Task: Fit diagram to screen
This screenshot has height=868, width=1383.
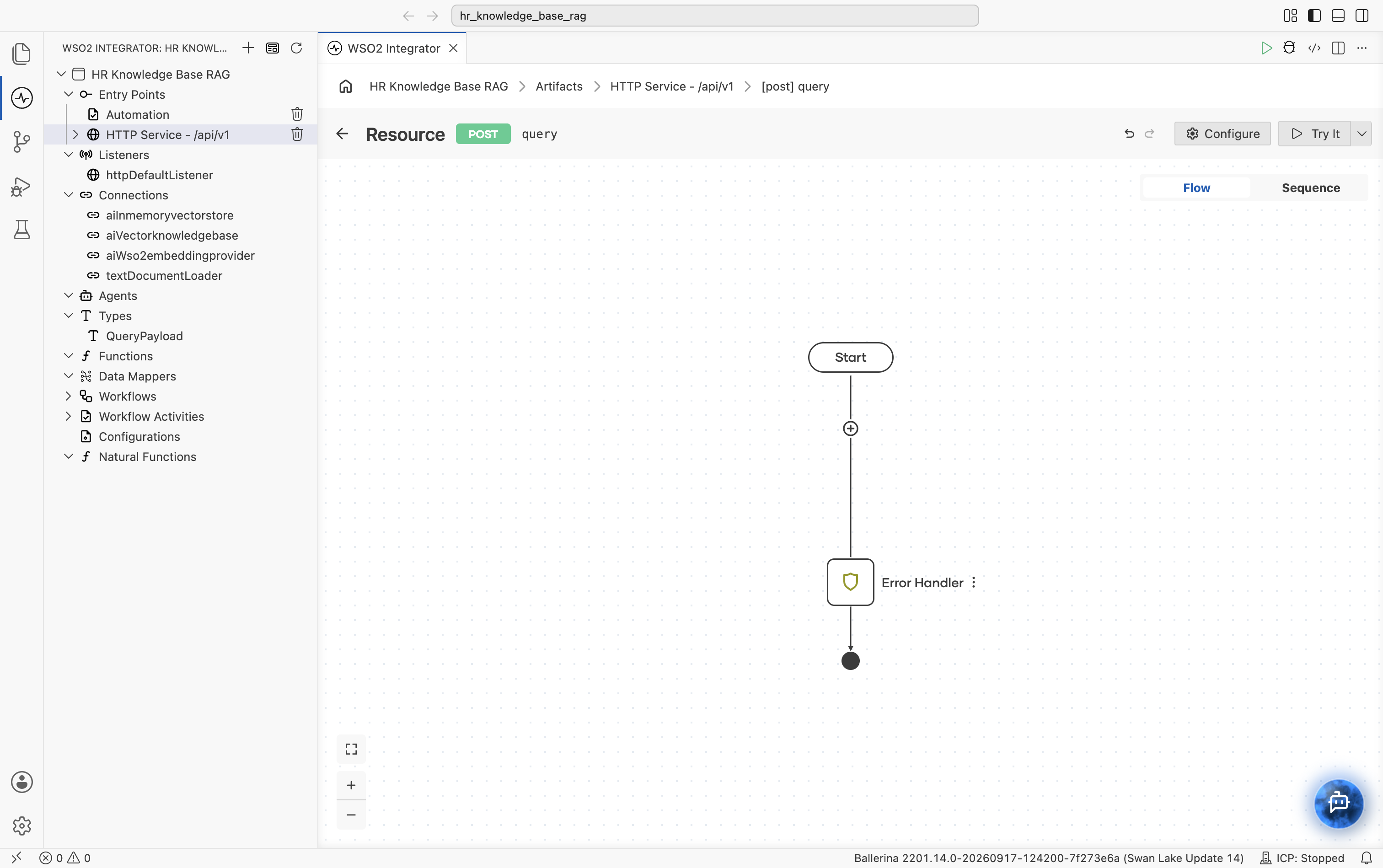Action: coord(351,749)
